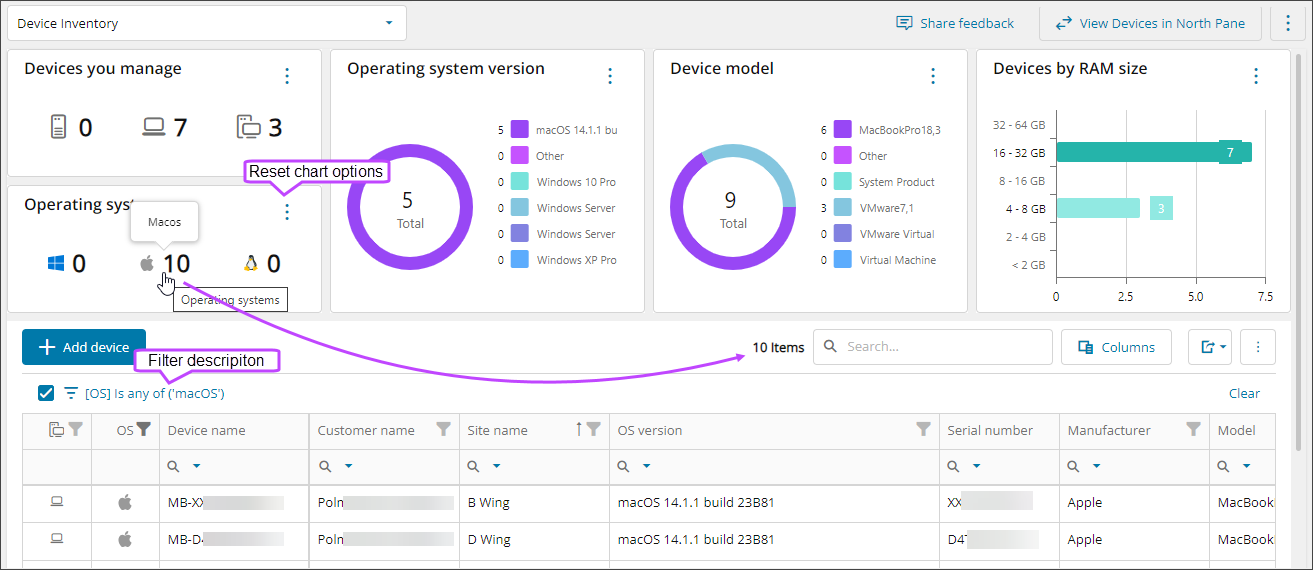Viewport: 1313px width, 570px height.
Task: Open grid options kebab menu
Action: pos(1258,347)
